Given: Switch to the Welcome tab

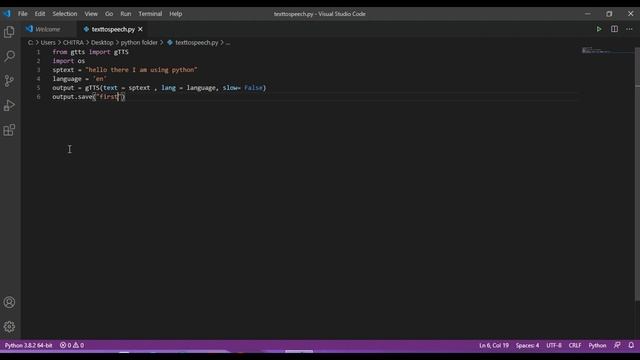Looking at the screenshot, I should 48,29.
